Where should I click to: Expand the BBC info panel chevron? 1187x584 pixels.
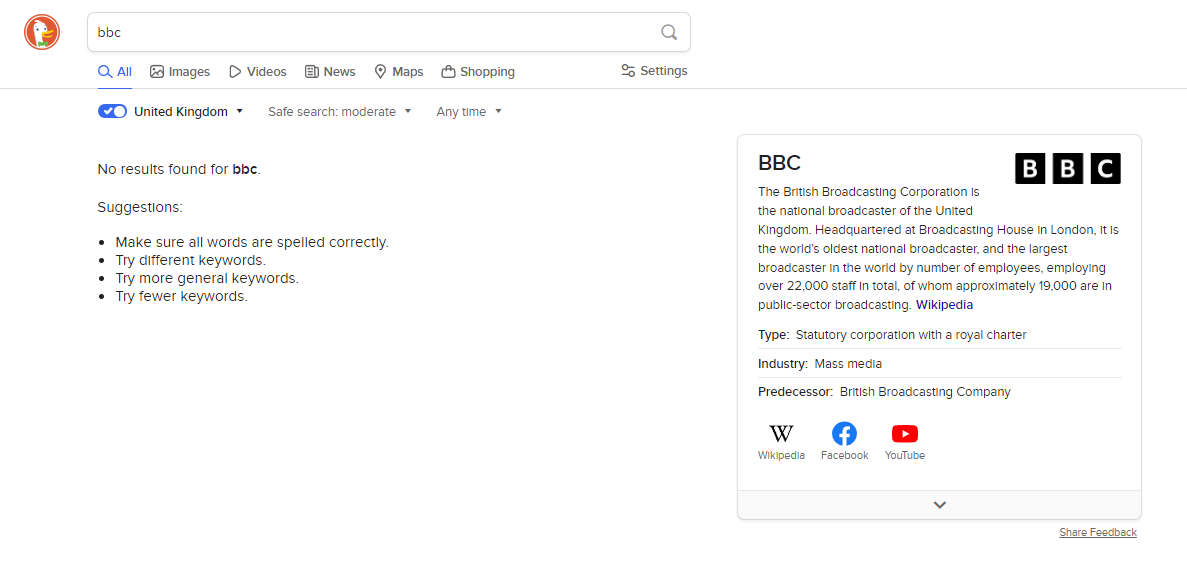pos(939,504)
